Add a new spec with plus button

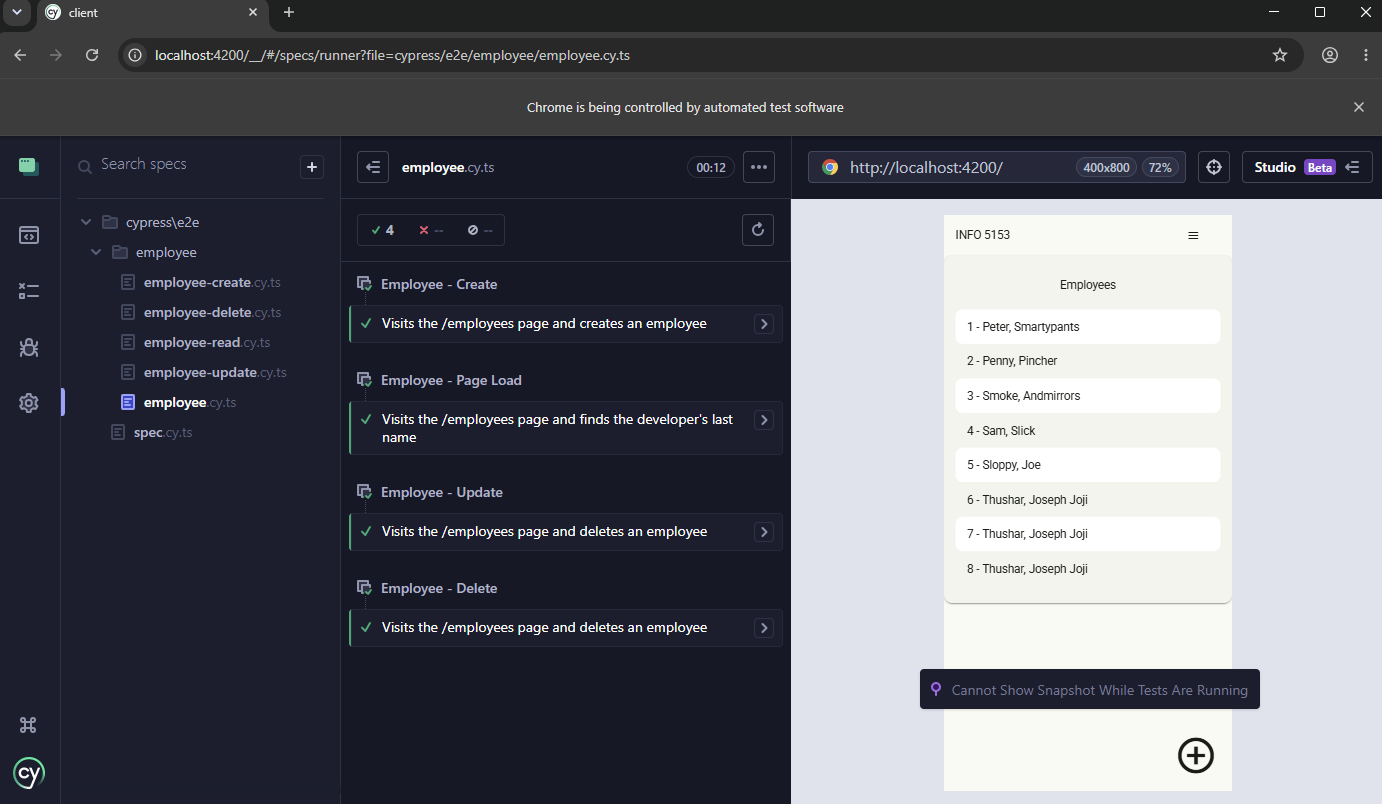(x=312, y=167)
